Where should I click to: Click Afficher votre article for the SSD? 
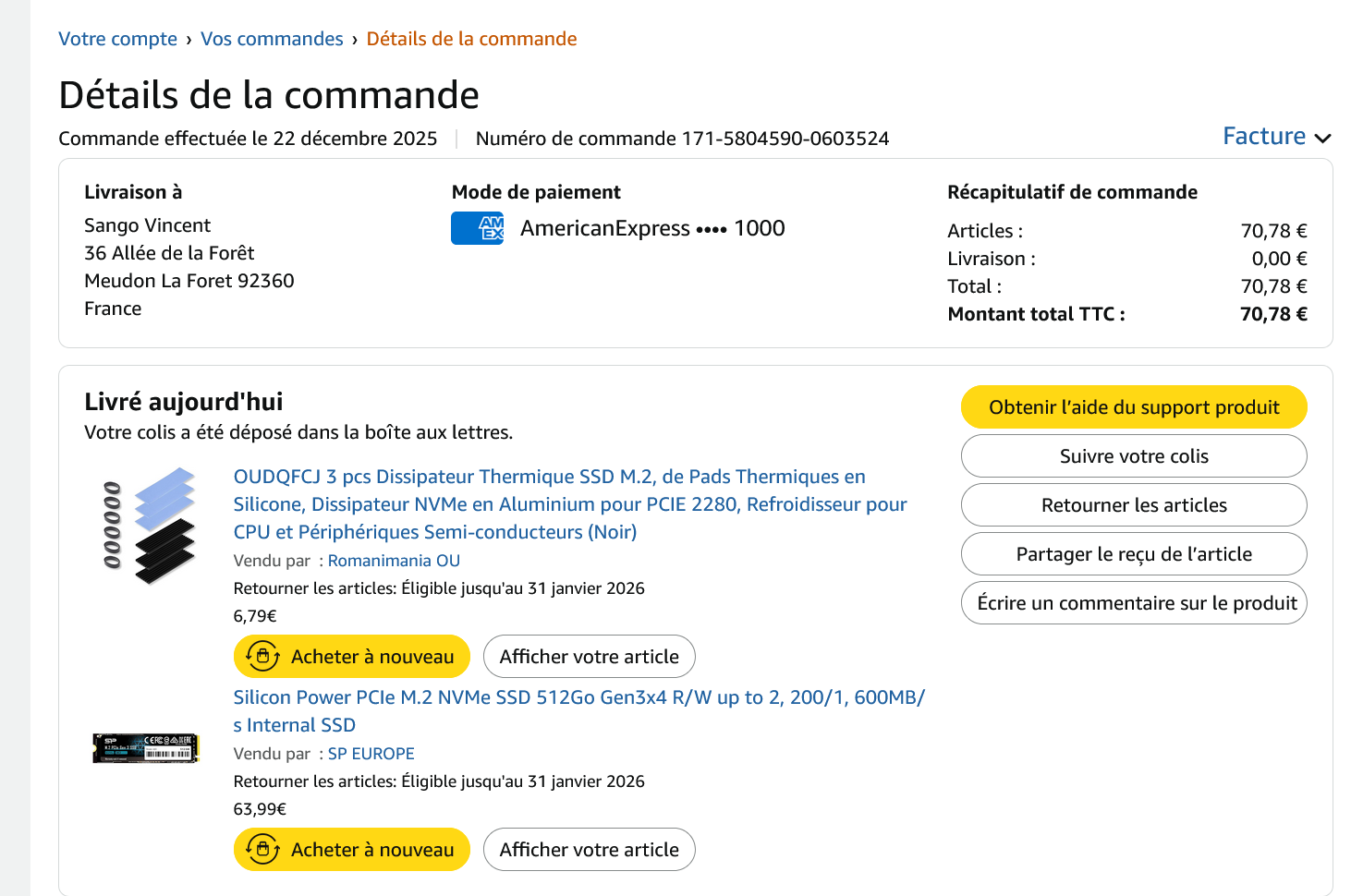(x=589, y=850)
